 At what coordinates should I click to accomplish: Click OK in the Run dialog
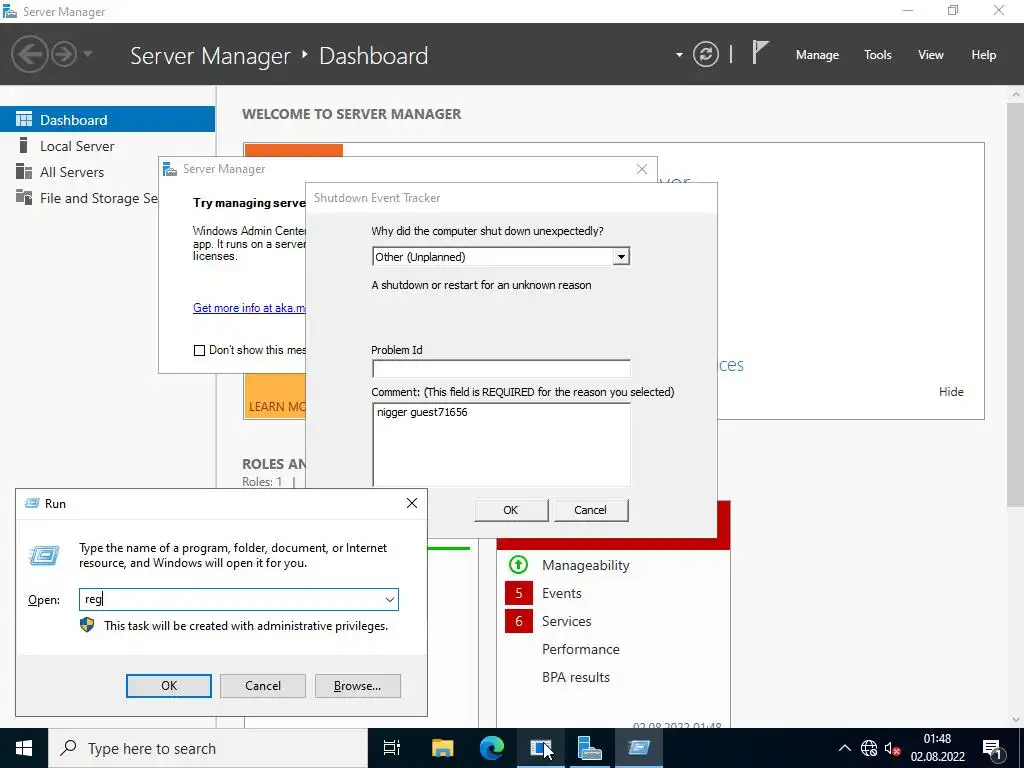168,686
